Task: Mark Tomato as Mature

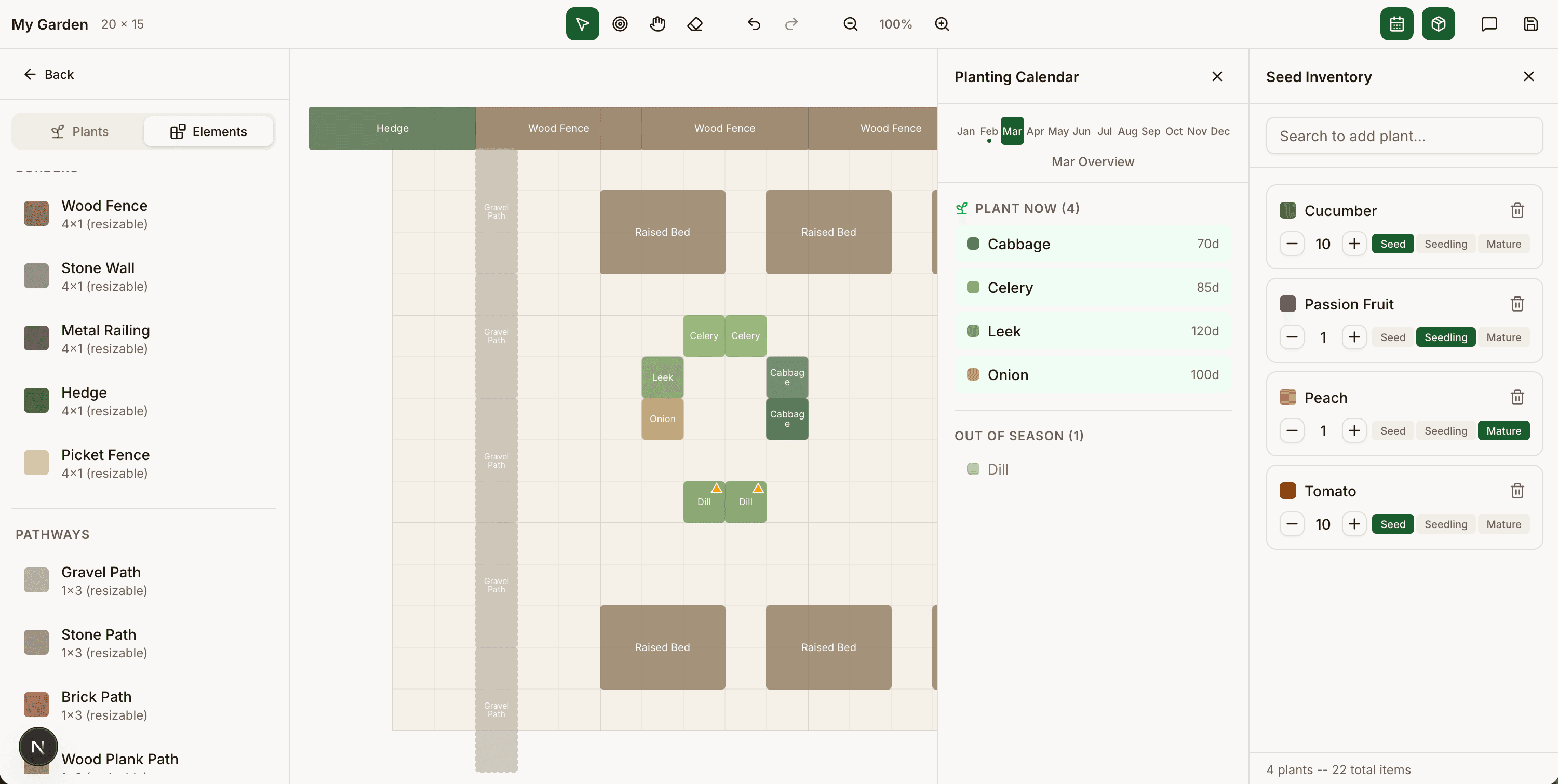Action: coord(1504,524)
